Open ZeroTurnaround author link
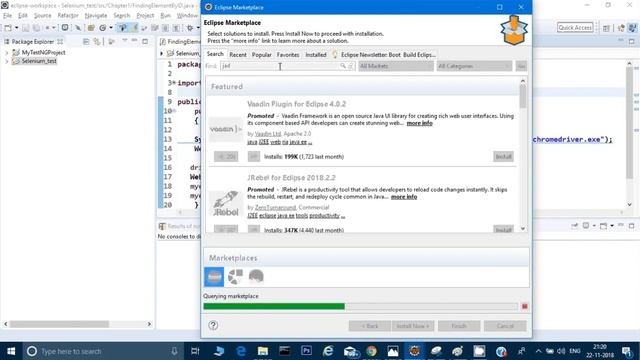This screenshot has height=360, width=640. click(x=276, y=207)
